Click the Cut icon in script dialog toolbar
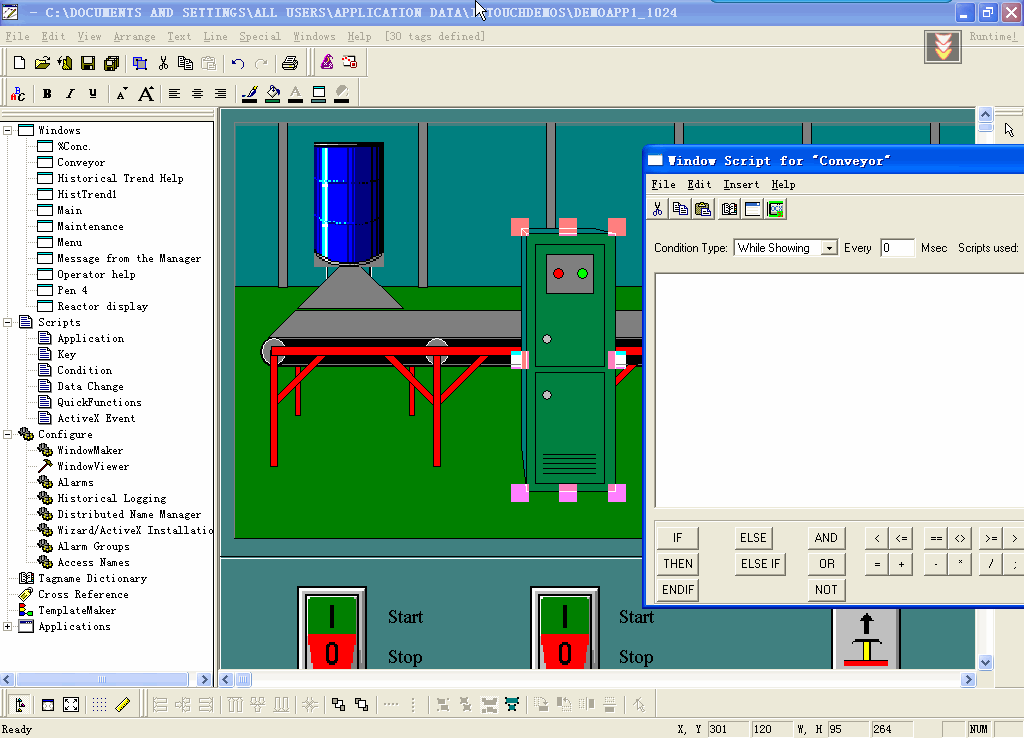The image size is (1024, 738). [x=658, y=209]
